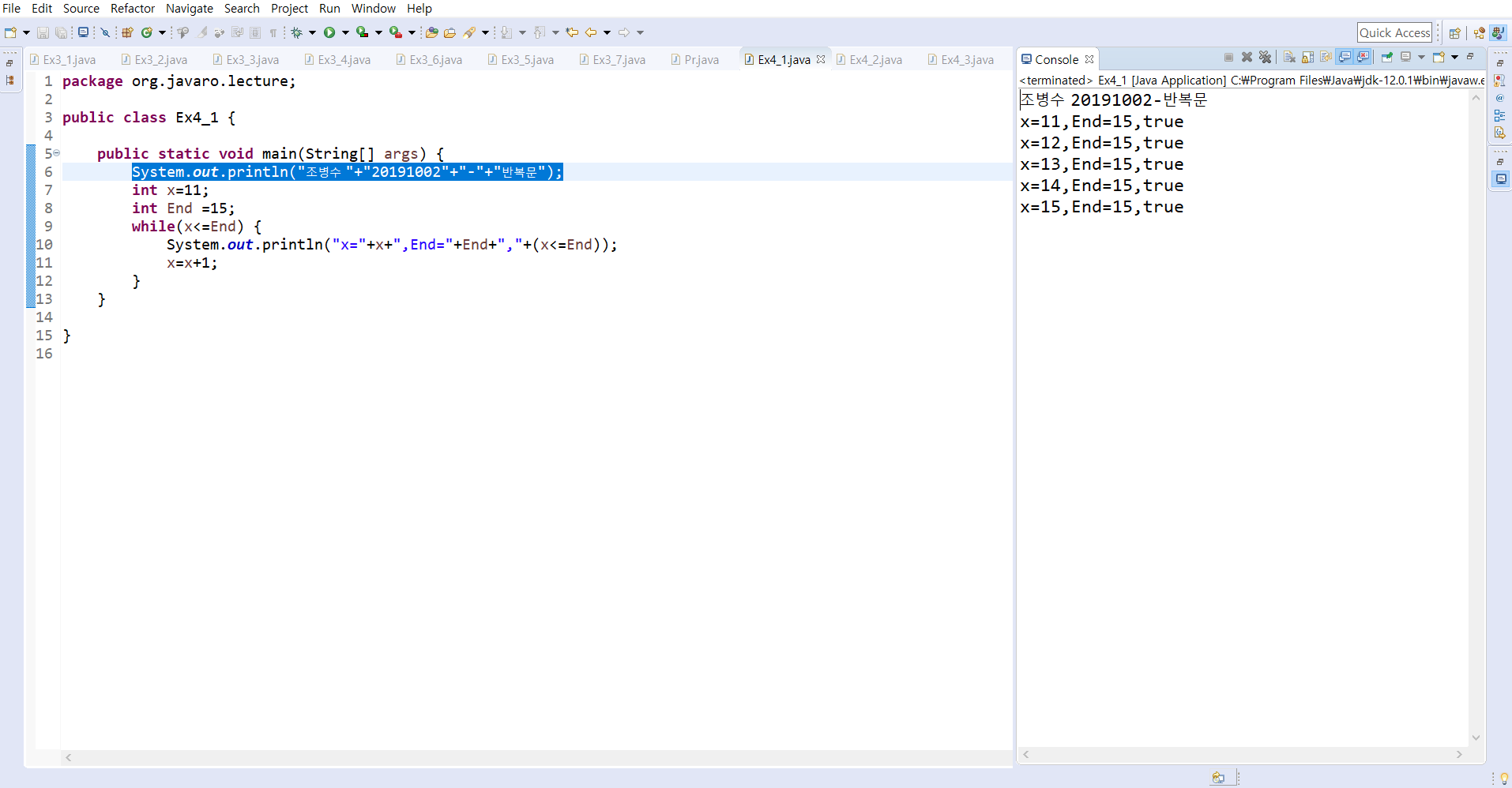The height and width of the screenshot is (788, 1512).
Task: Expand the New Java Class dropdown arrow
Action: [162, 32]
